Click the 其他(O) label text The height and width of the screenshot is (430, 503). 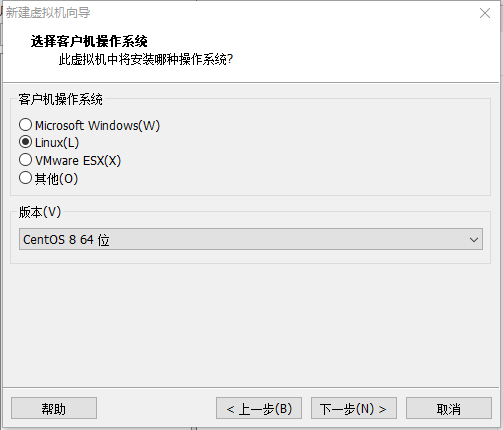point(56,179)
